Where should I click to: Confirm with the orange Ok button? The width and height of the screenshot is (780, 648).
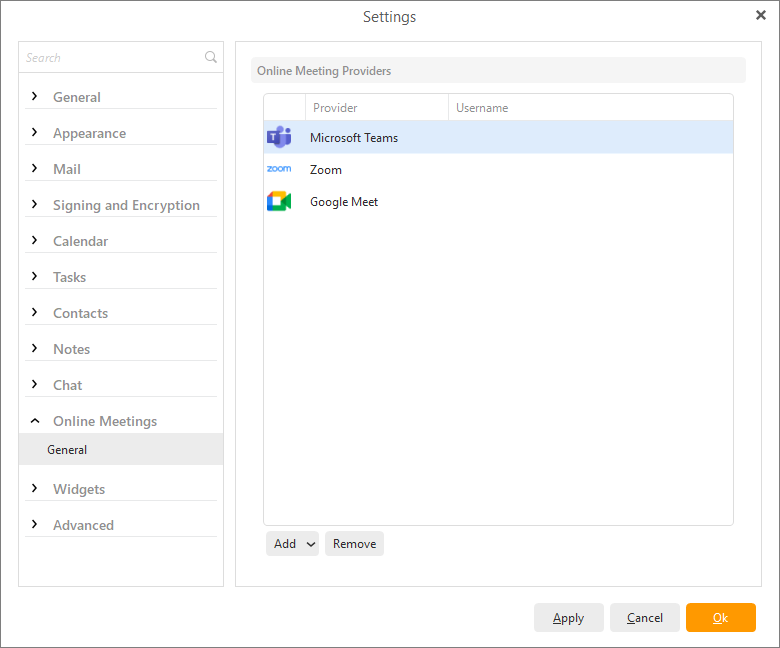[720, 618]
